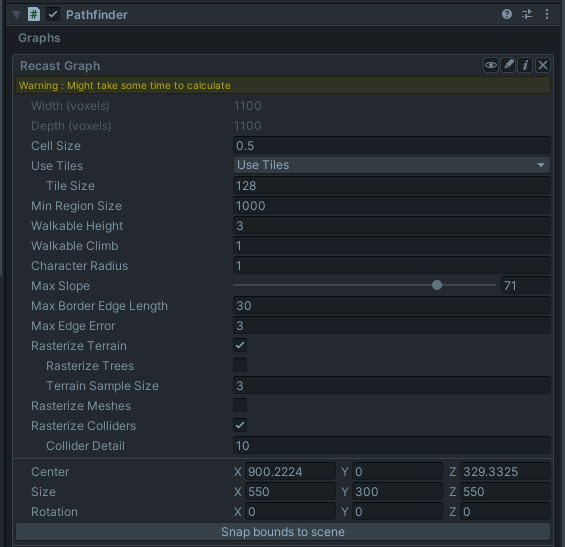The height and width of the screenshot is (547, 565).
Task: Open the Graphs tab
Action: tap(39, 38)
